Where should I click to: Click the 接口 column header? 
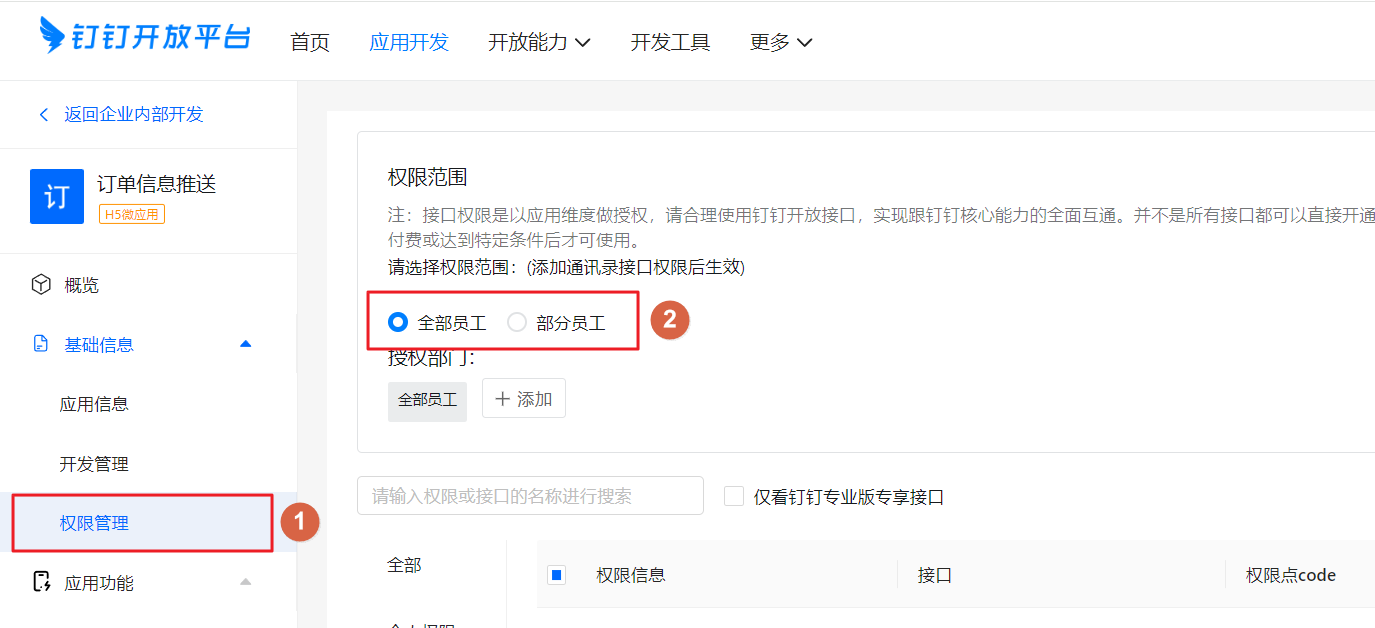coord(935,575)
